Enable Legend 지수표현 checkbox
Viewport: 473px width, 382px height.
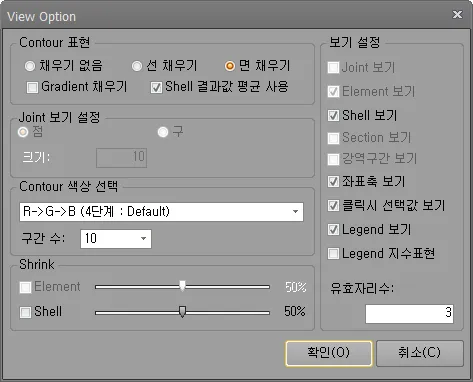(x=333, y=254)
